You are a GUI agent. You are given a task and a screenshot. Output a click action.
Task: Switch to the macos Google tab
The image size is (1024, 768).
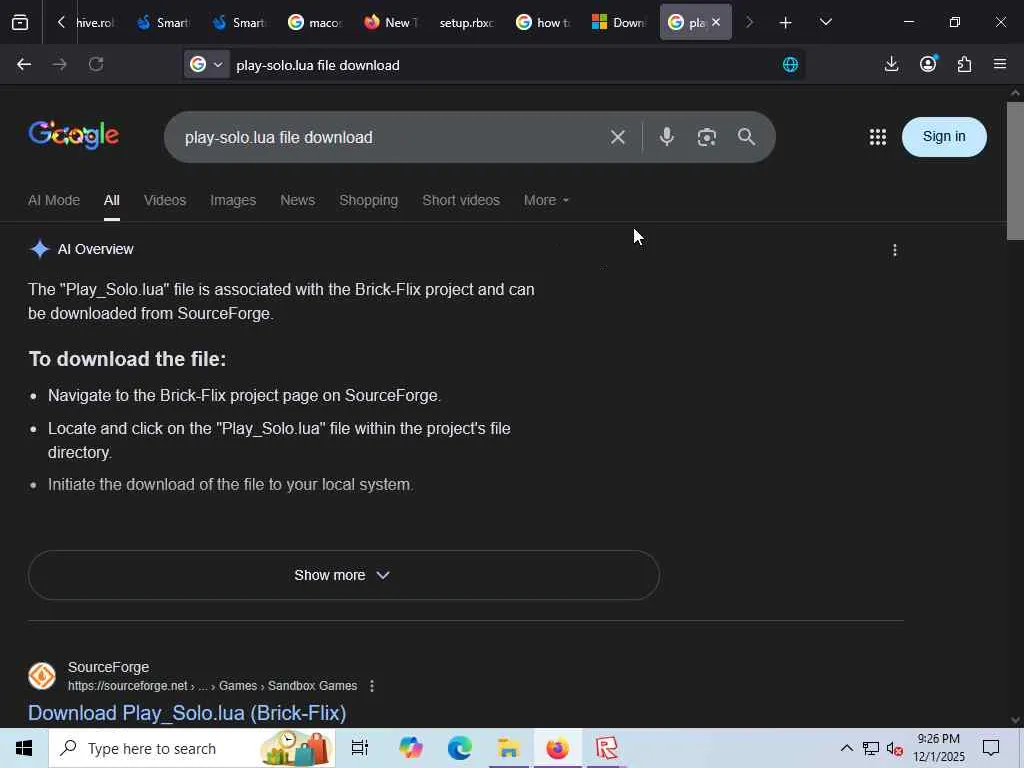(316, 23)
